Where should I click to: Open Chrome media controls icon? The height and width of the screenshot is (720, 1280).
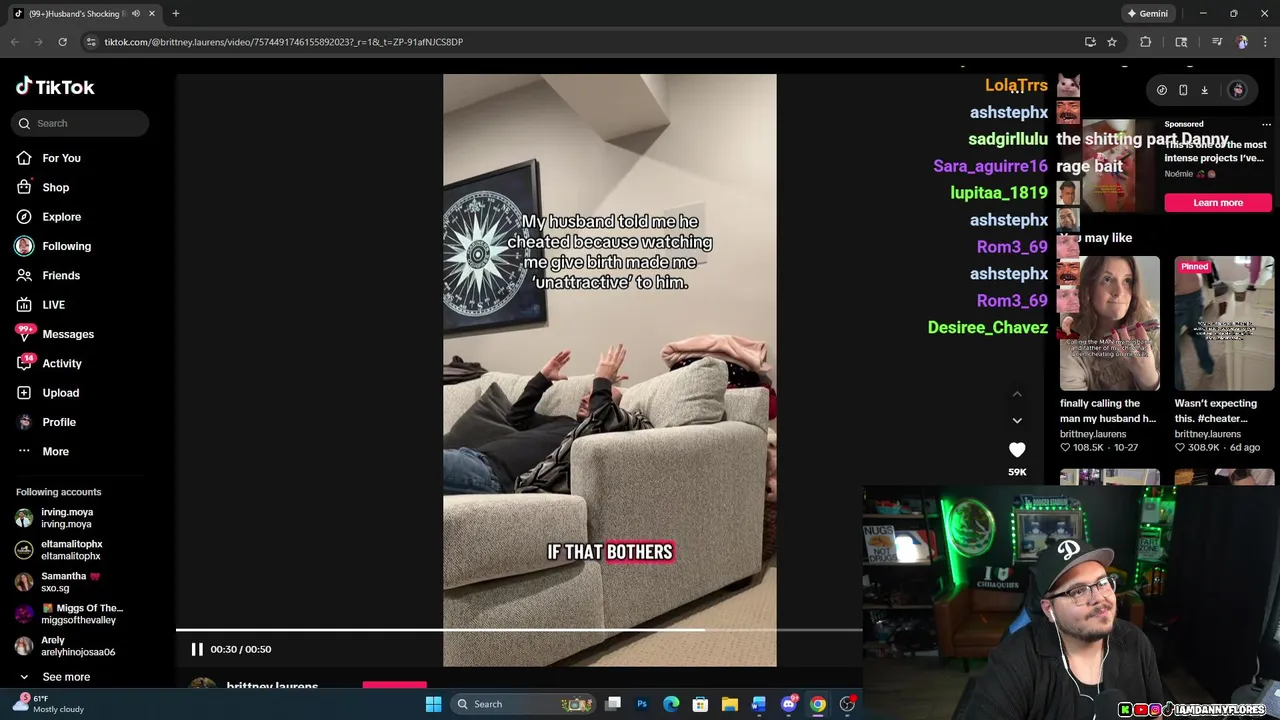coord(1217,42)
